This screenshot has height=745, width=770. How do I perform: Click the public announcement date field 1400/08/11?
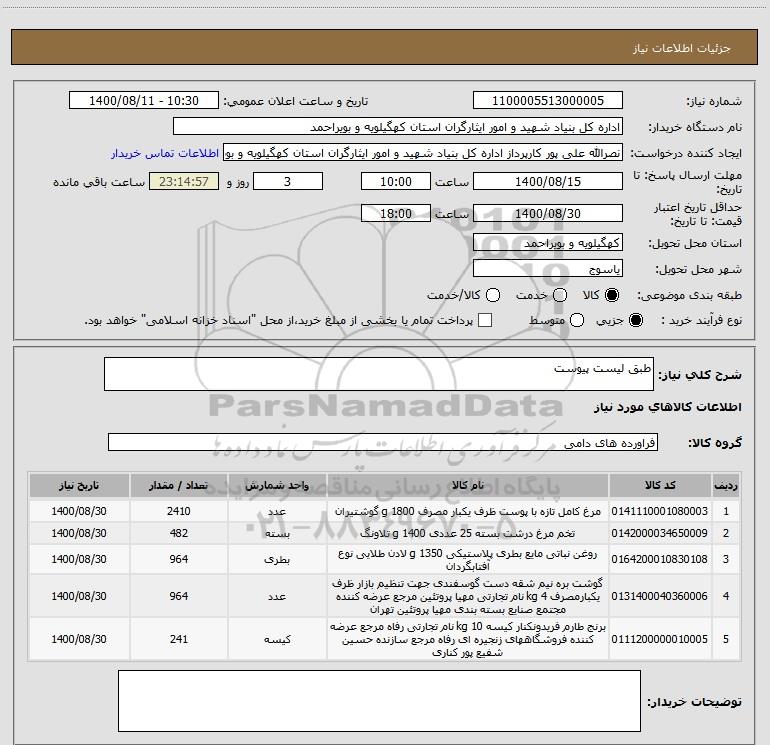pos(144,101)
